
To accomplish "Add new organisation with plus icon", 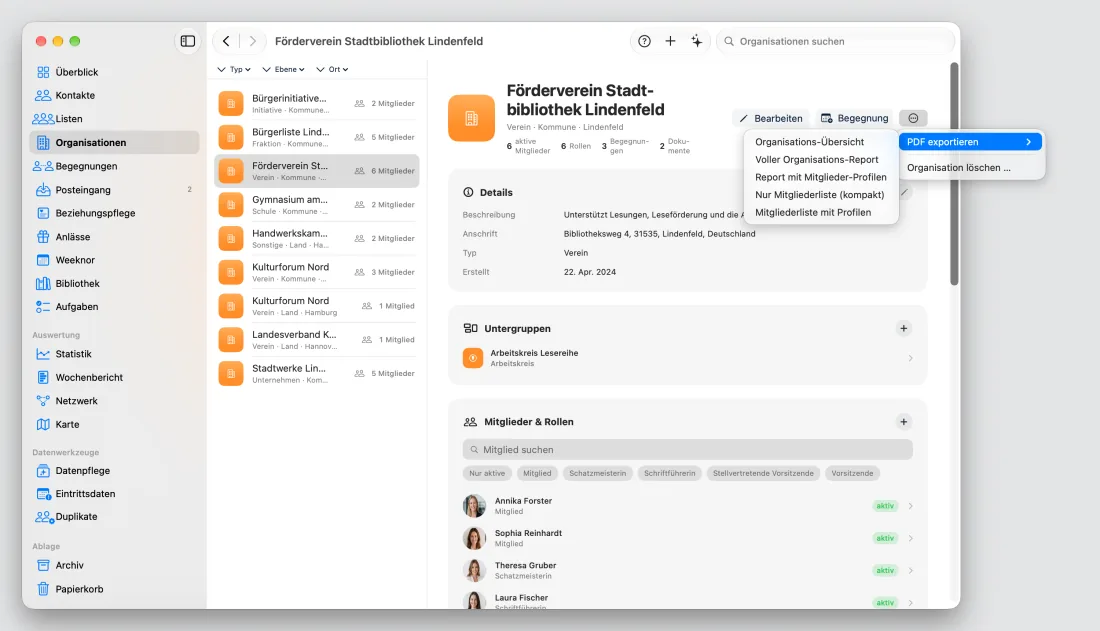I will (670, 41).
